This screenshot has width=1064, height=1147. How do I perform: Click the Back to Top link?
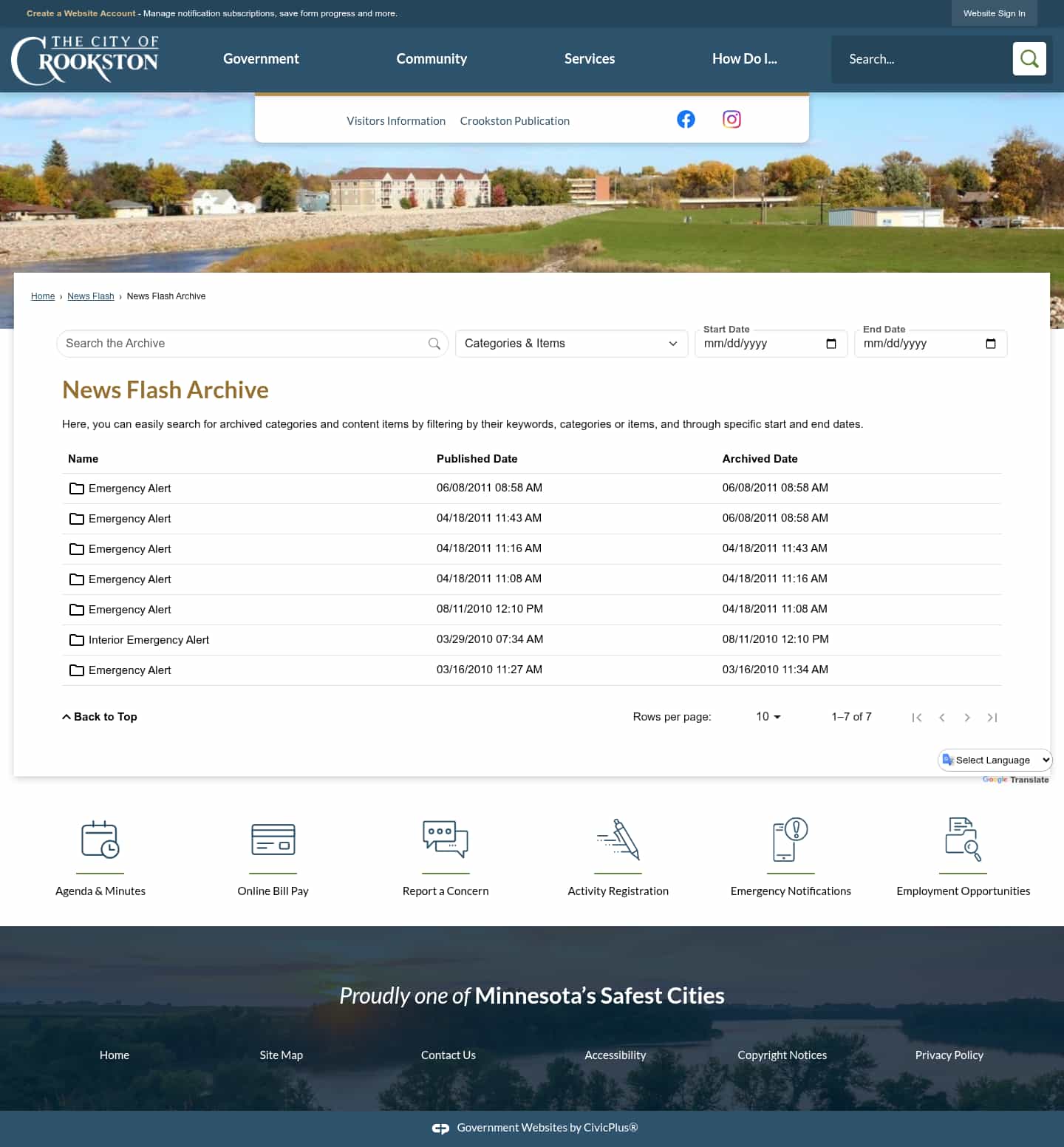click(100, 717)
